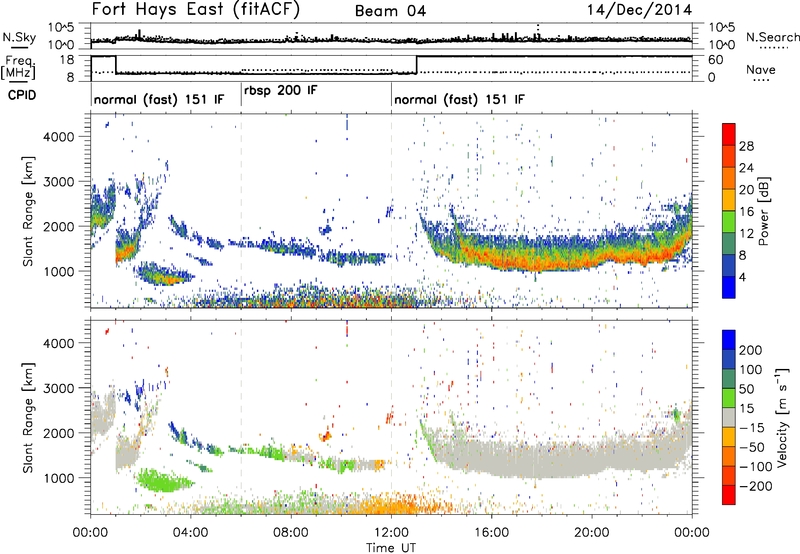
Task: Click the 'Time UT' axis label
Action: (x=391, y=548)
